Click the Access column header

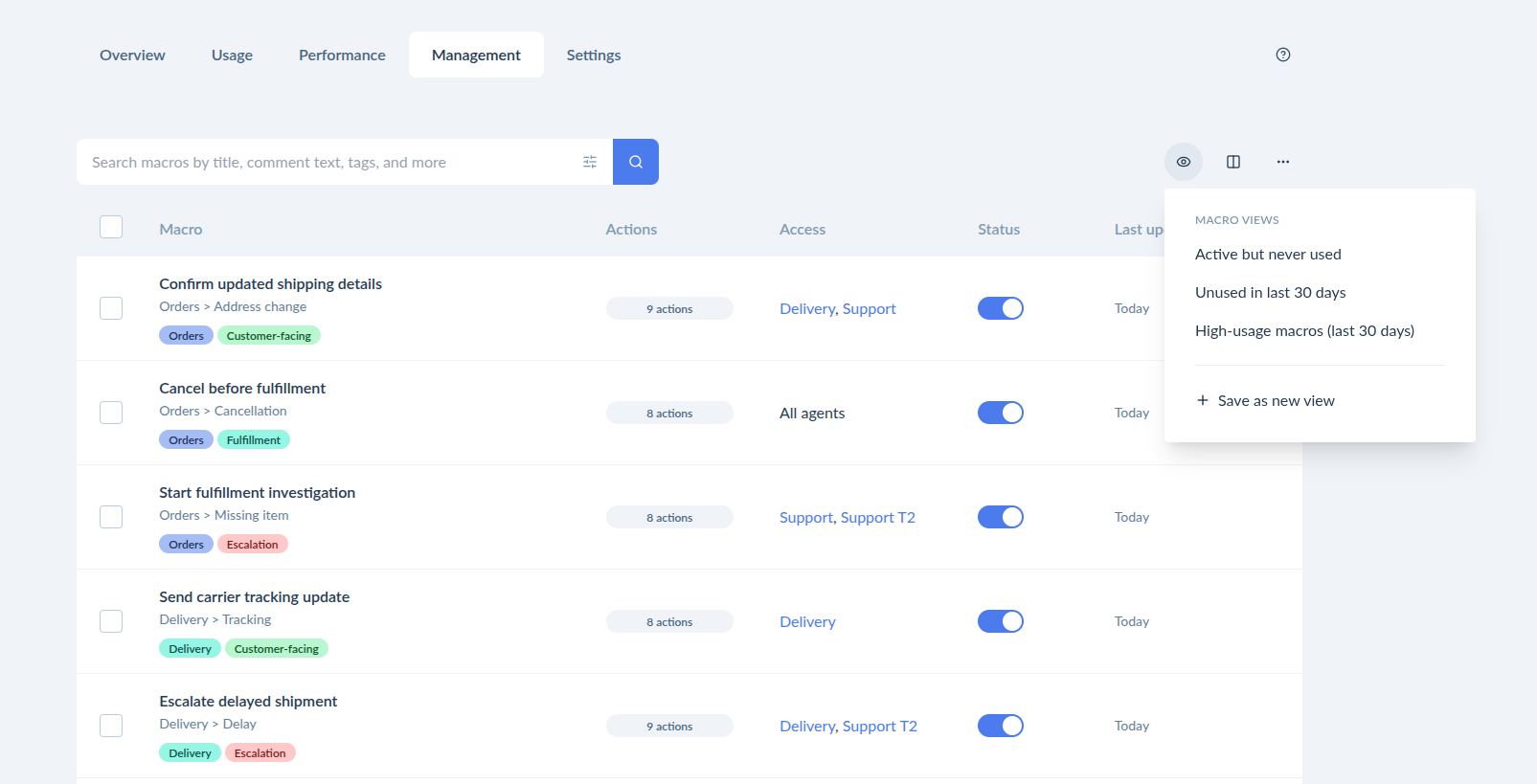pos(802,230)
